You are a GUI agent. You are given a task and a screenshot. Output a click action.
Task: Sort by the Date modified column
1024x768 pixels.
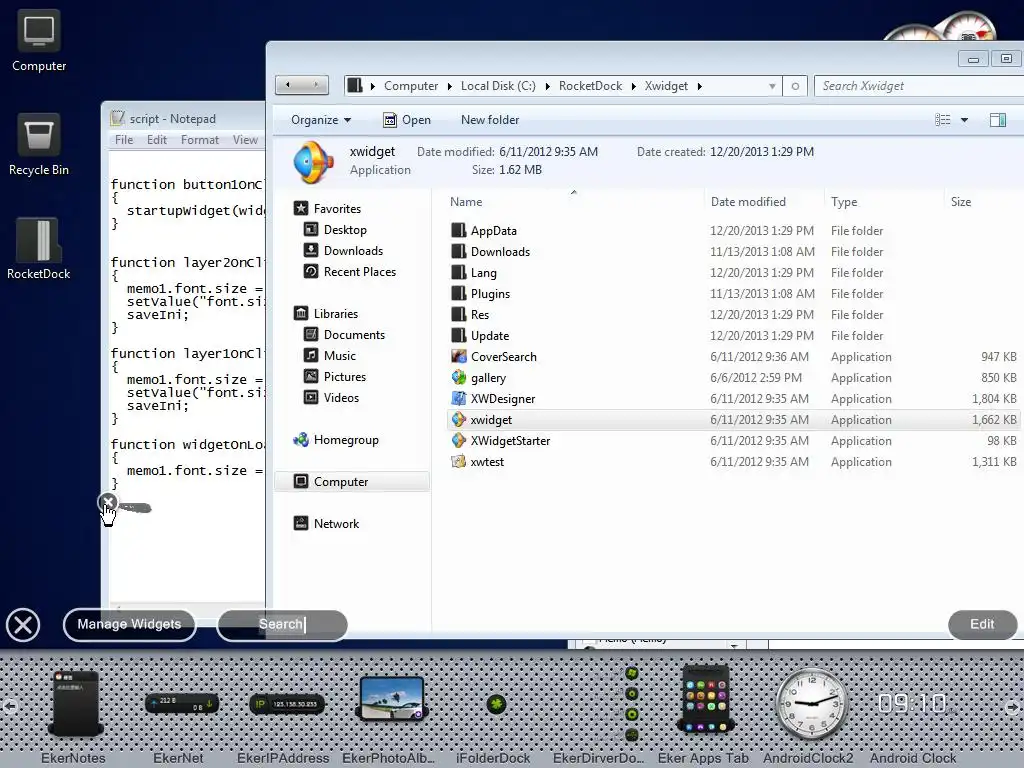tap(748, 202)
